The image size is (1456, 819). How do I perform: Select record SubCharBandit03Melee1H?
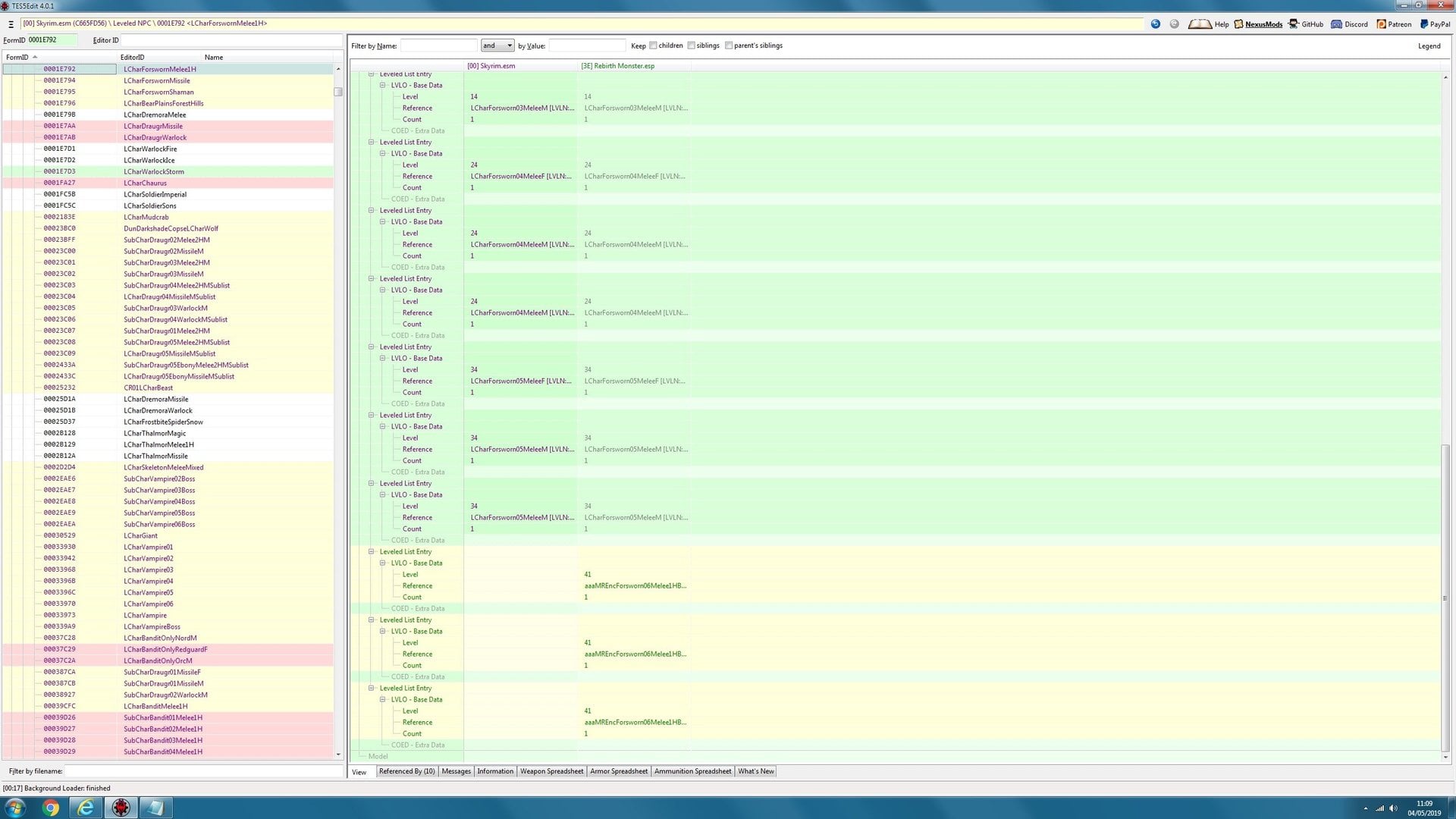163,740
